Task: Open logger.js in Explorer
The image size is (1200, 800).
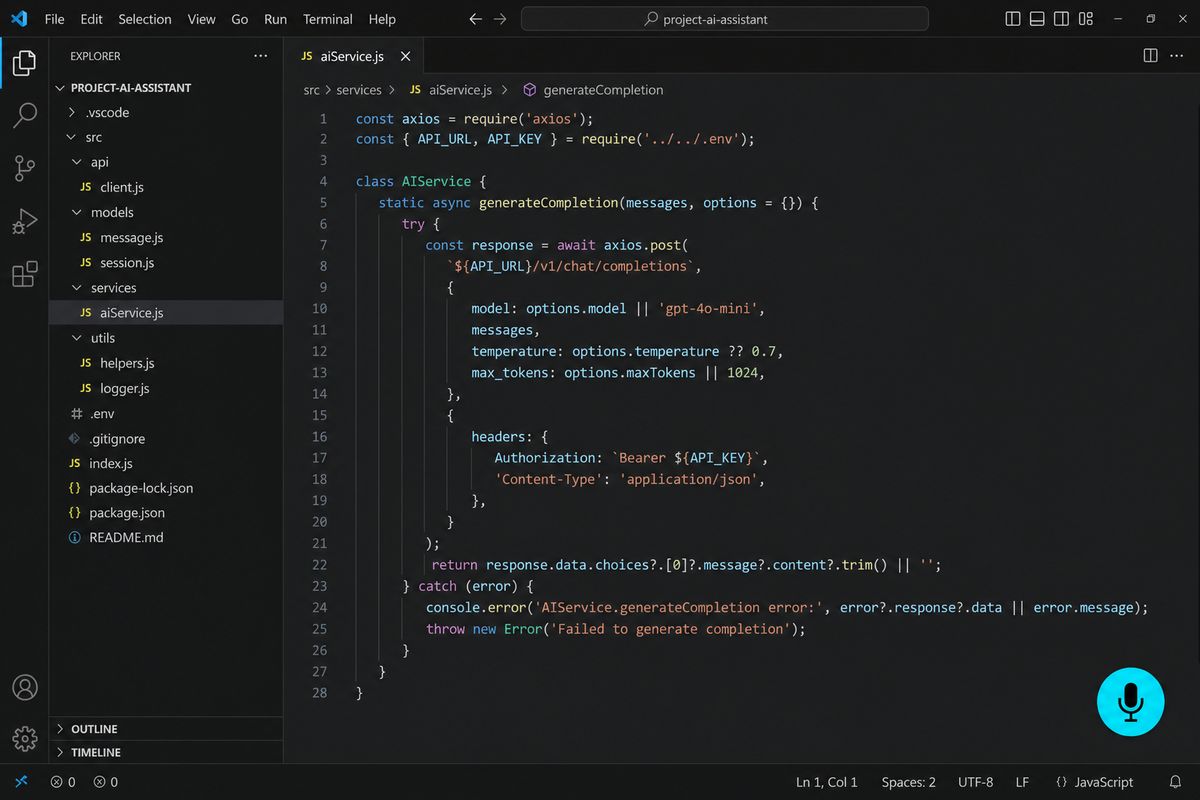Action: coord(166,388)
